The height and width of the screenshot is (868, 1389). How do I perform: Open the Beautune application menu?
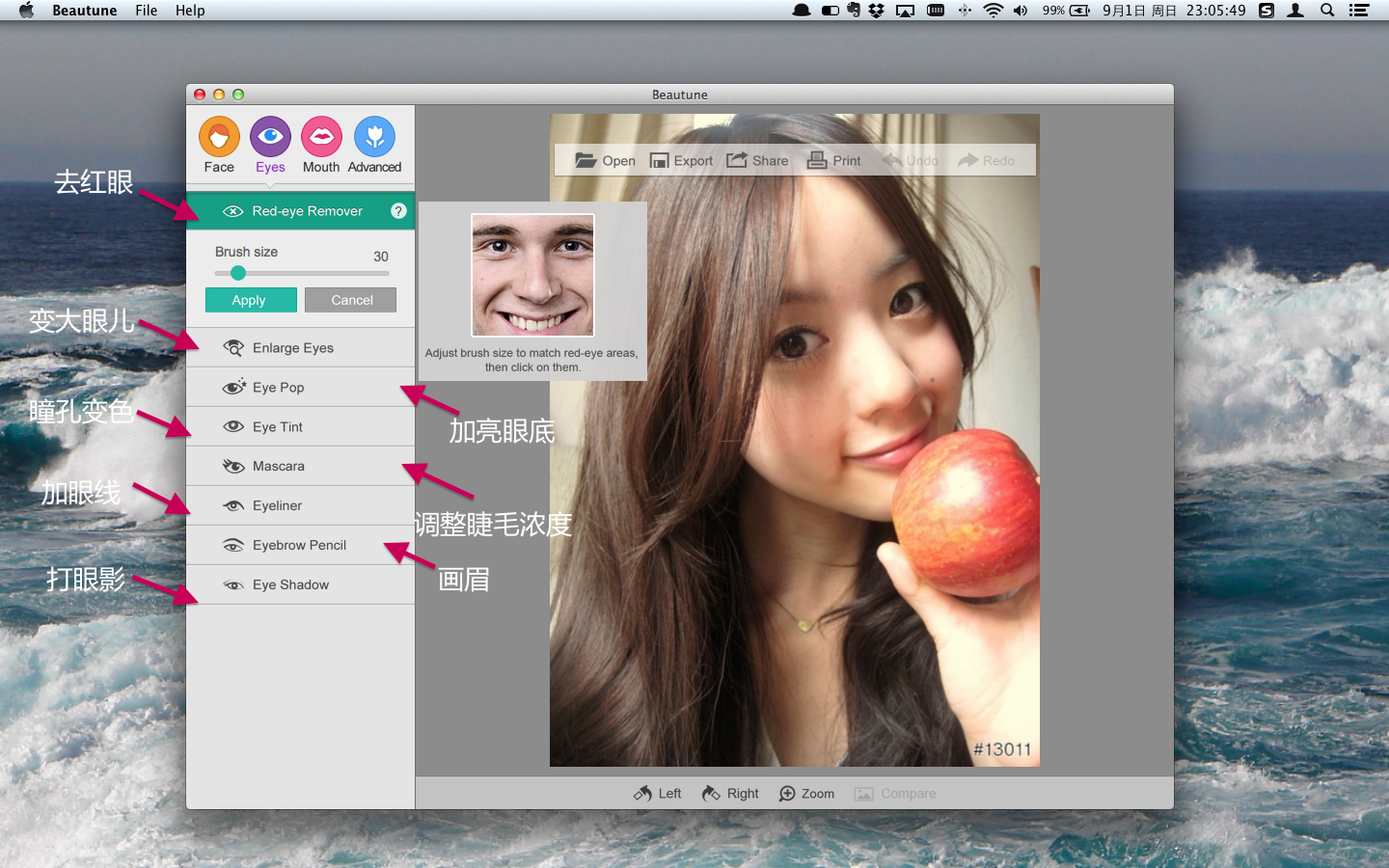85,11
